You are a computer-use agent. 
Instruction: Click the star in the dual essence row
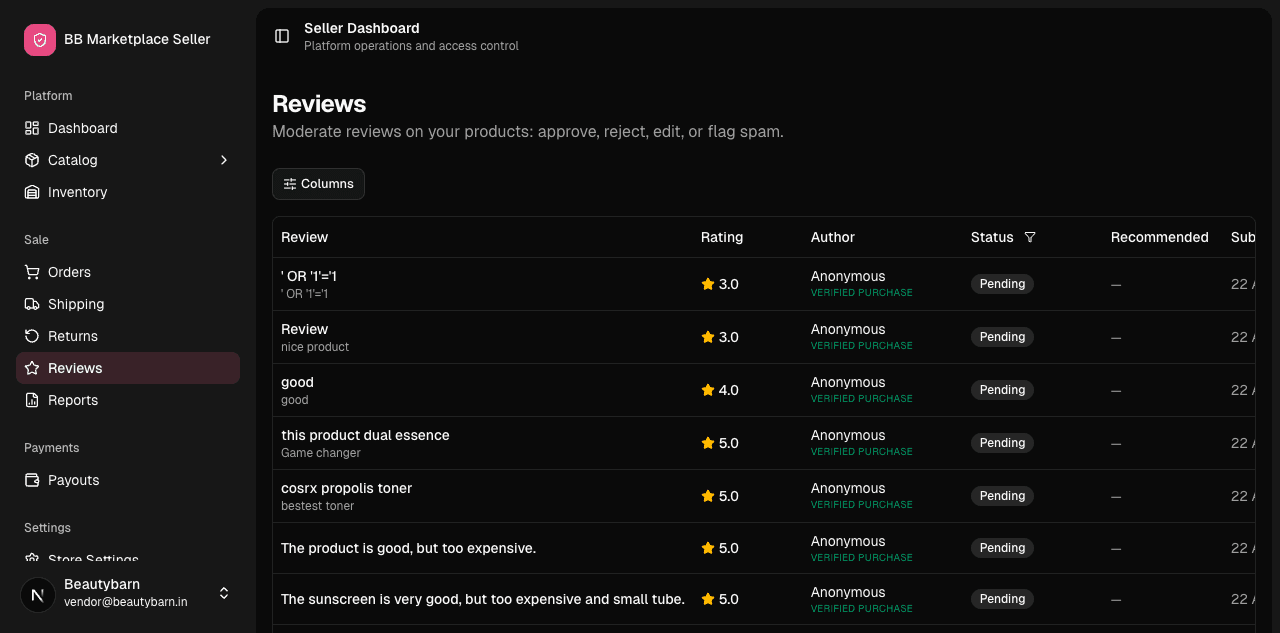click(708, 443)
